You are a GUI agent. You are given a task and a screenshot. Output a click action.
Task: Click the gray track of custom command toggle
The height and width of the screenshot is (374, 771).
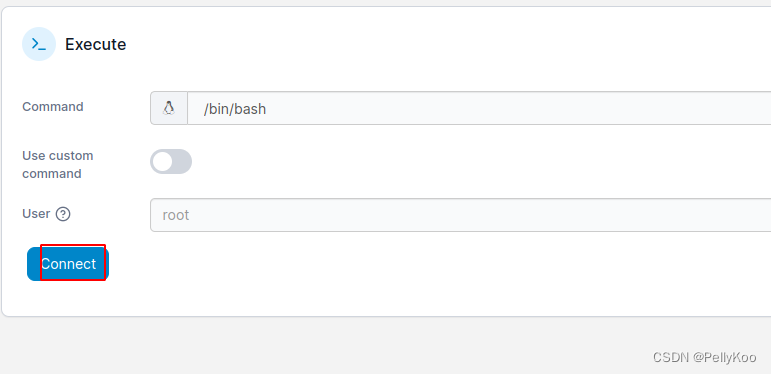click(x=182, y=162)
